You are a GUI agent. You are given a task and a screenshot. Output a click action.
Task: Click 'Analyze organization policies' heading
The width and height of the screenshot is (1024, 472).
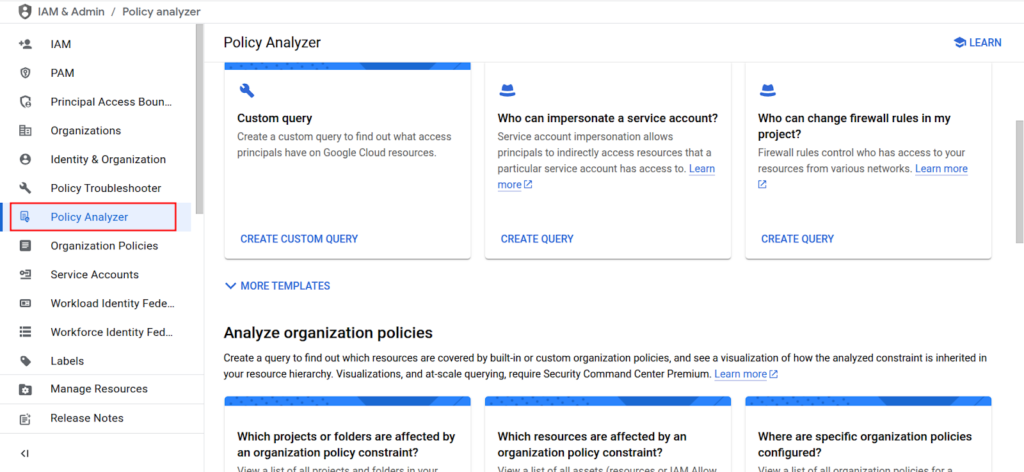[x=328, y=333]
